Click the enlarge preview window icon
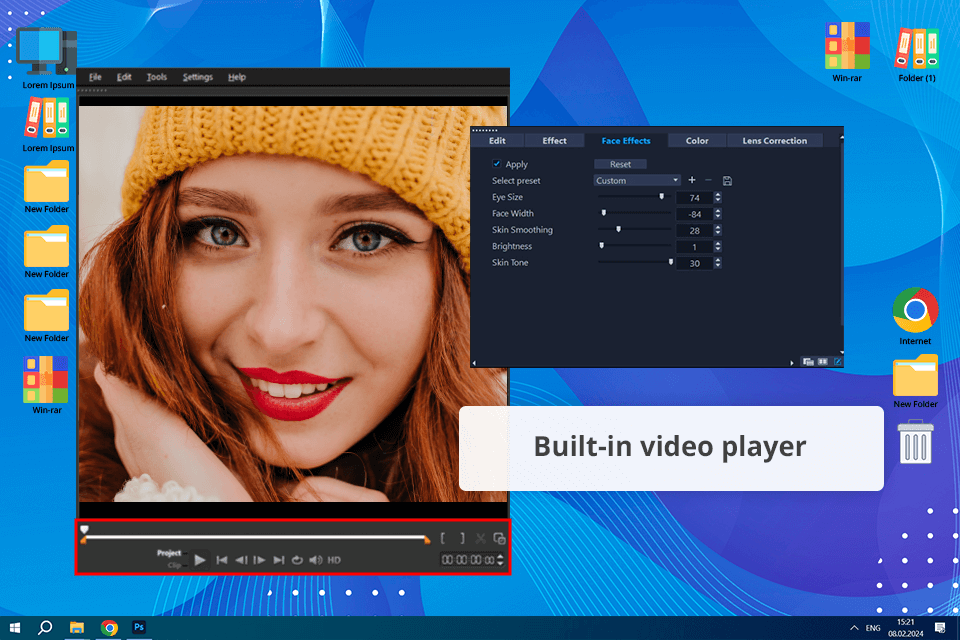 (499, 538)
